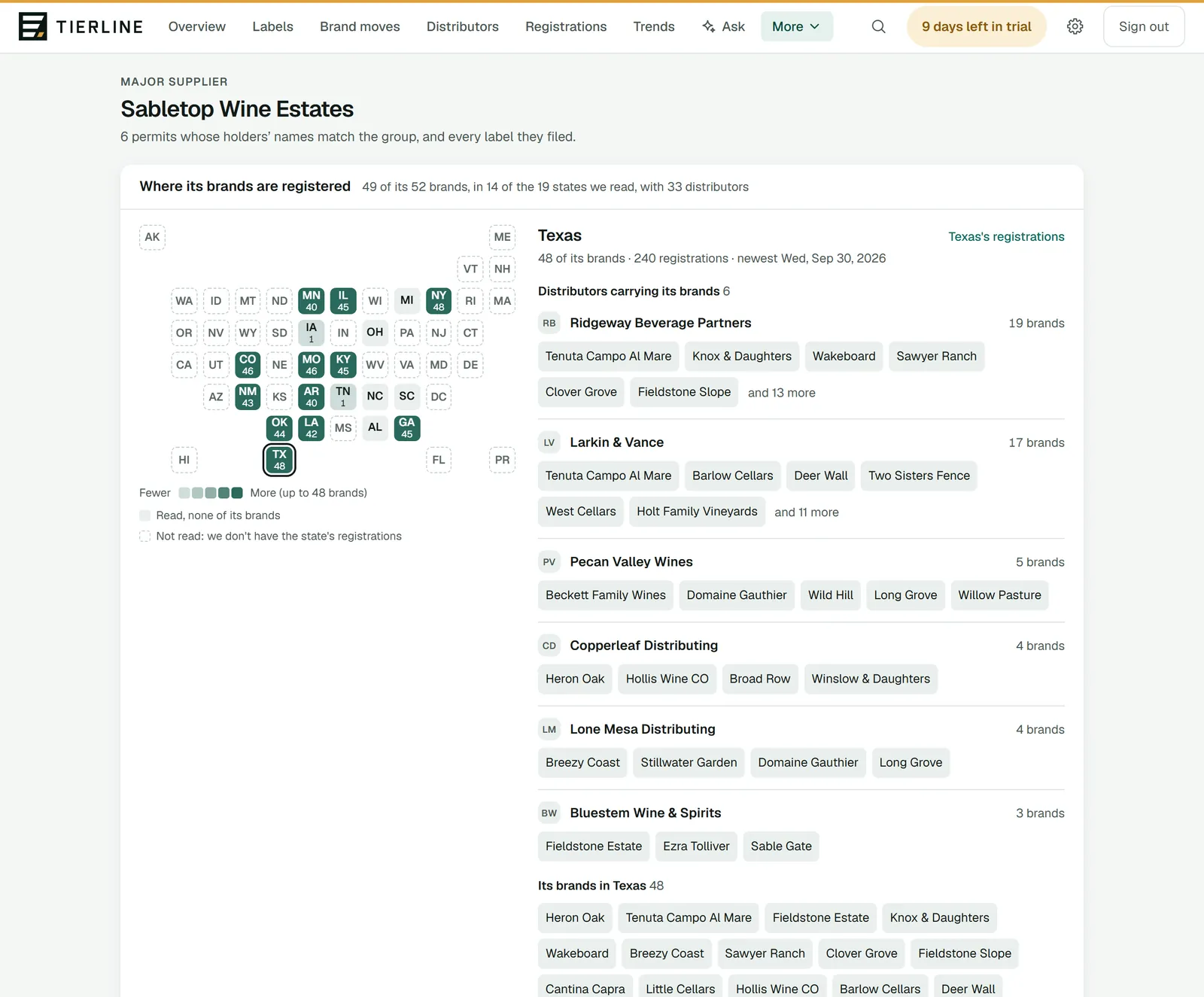The height and width of the screenshot is (997, 1204).
Task: Open the Ask sparkle item
Action: click(x=723, y=26)
